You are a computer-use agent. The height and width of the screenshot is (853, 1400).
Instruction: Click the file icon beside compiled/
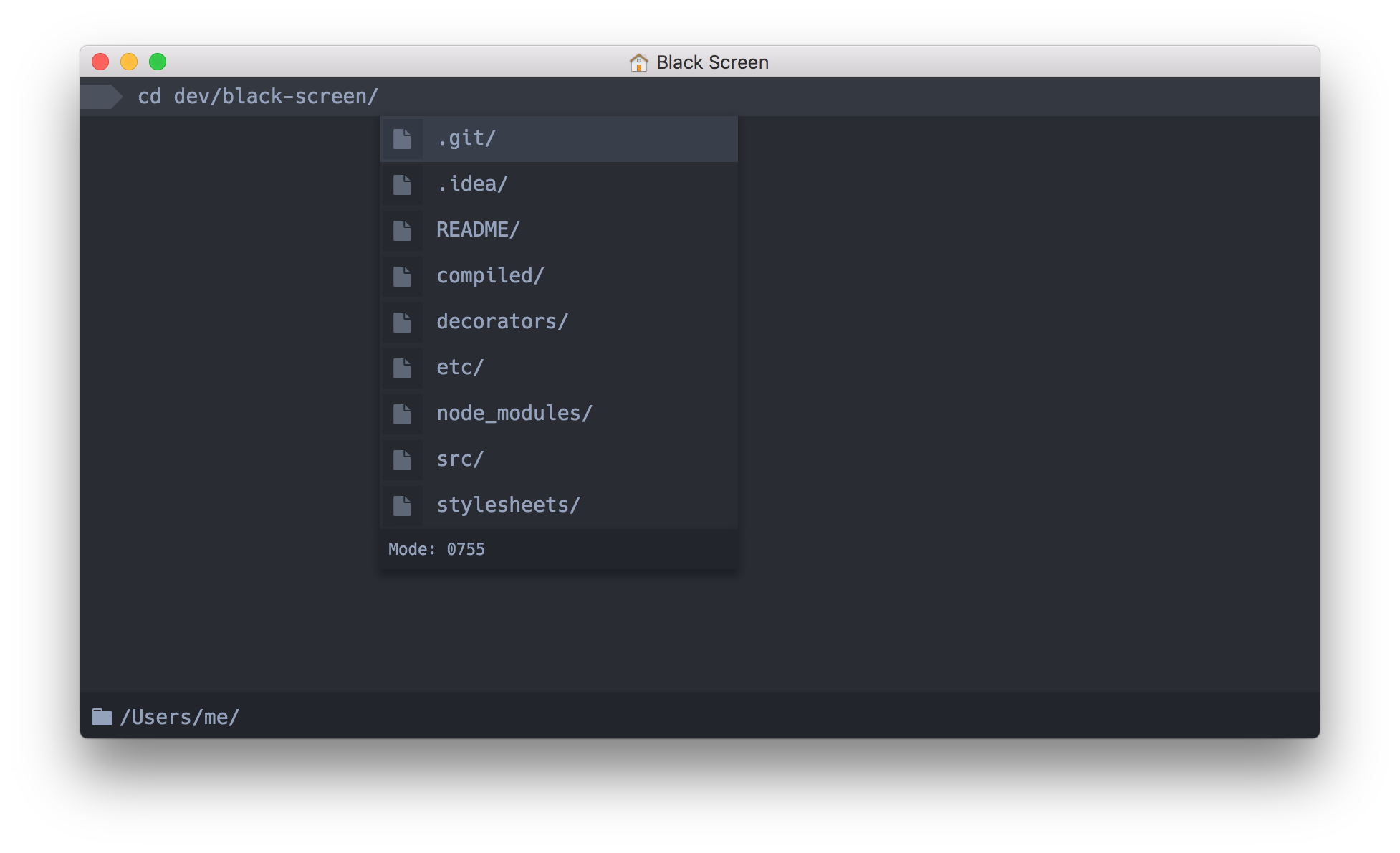coord(402,277)
